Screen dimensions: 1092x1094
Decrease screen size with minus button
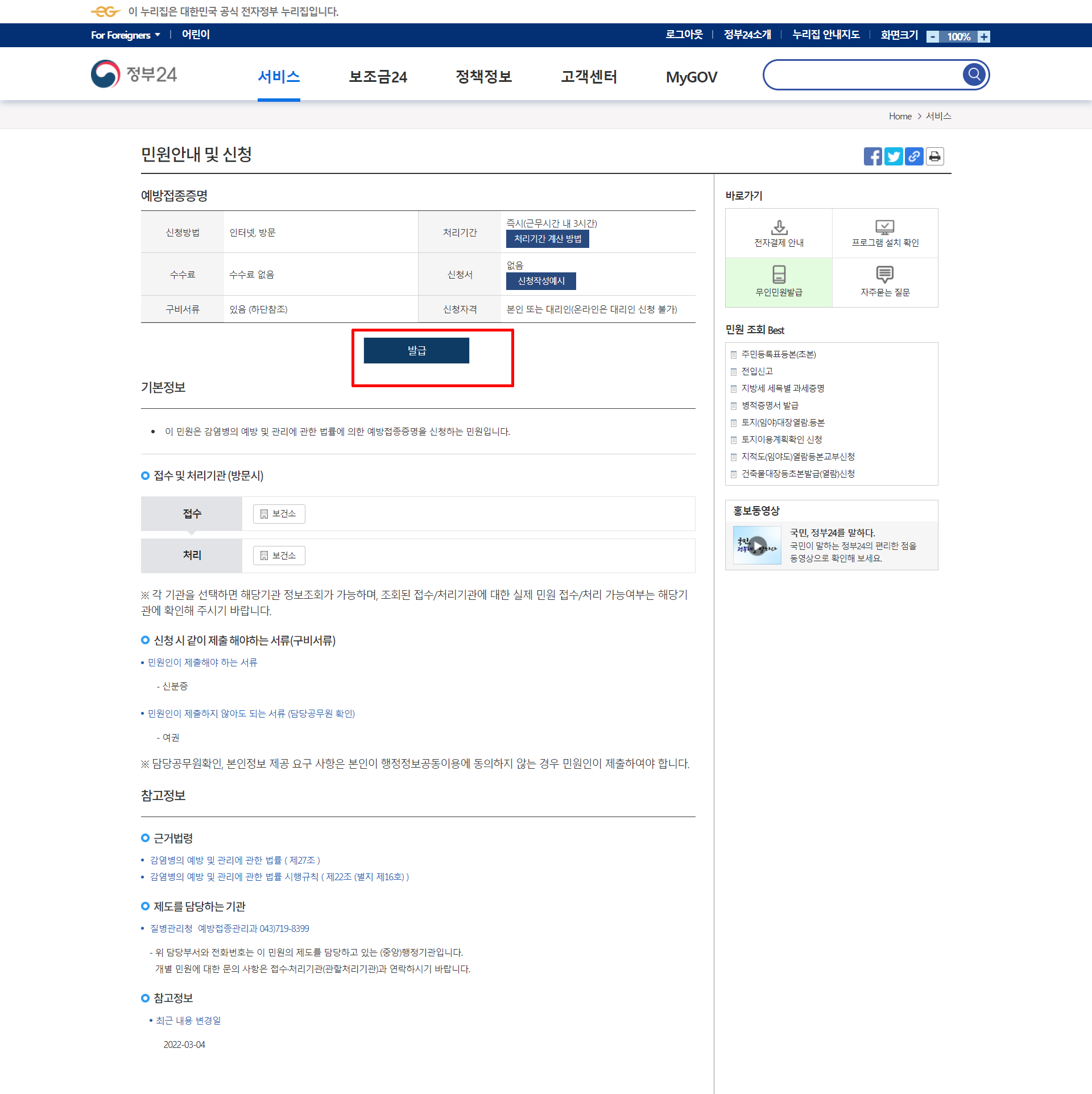point(933,37)
